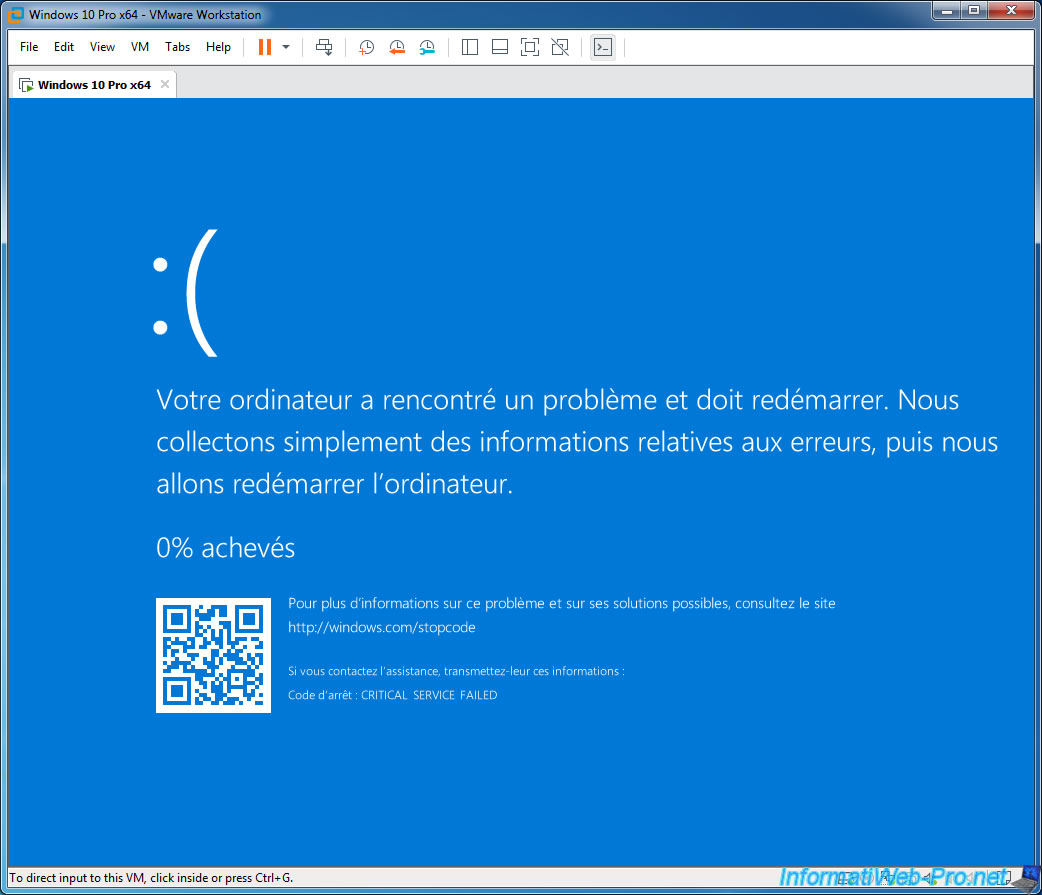The image size is (1042, 895).
Task: Click the 'Si vous contactez l'assistance' line
Action: 456,671
